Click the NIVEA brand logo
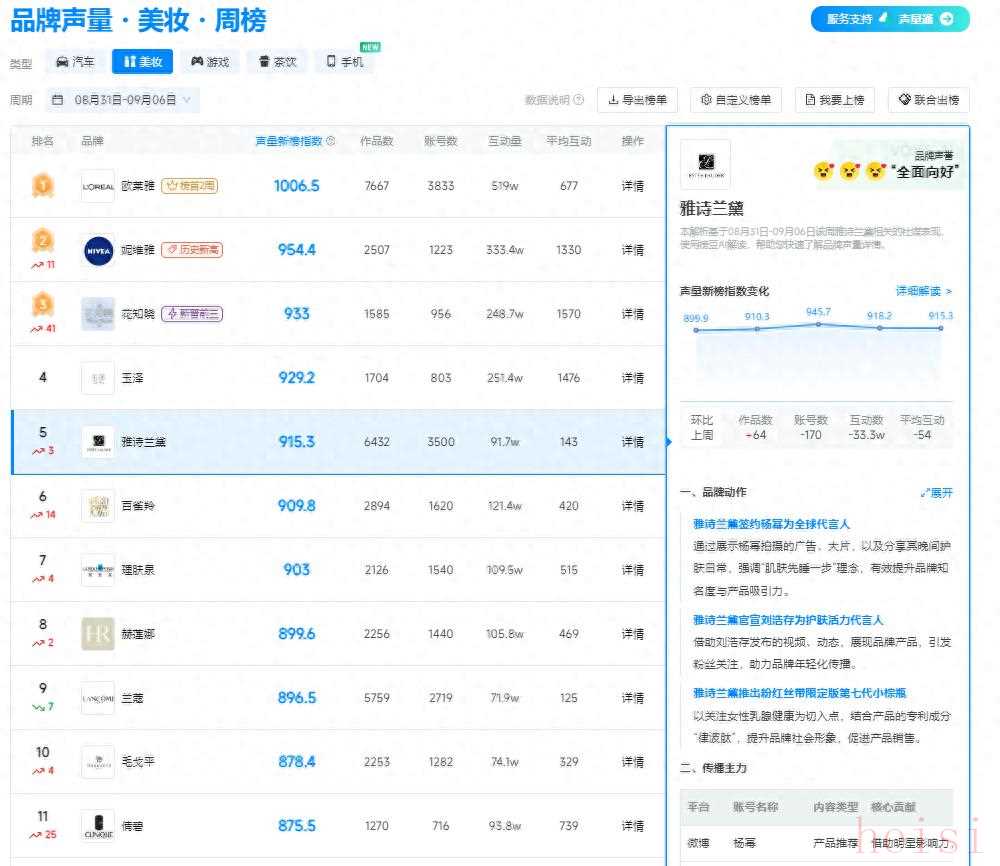Viewport: 1000px width, 866px height. (98, 250)
